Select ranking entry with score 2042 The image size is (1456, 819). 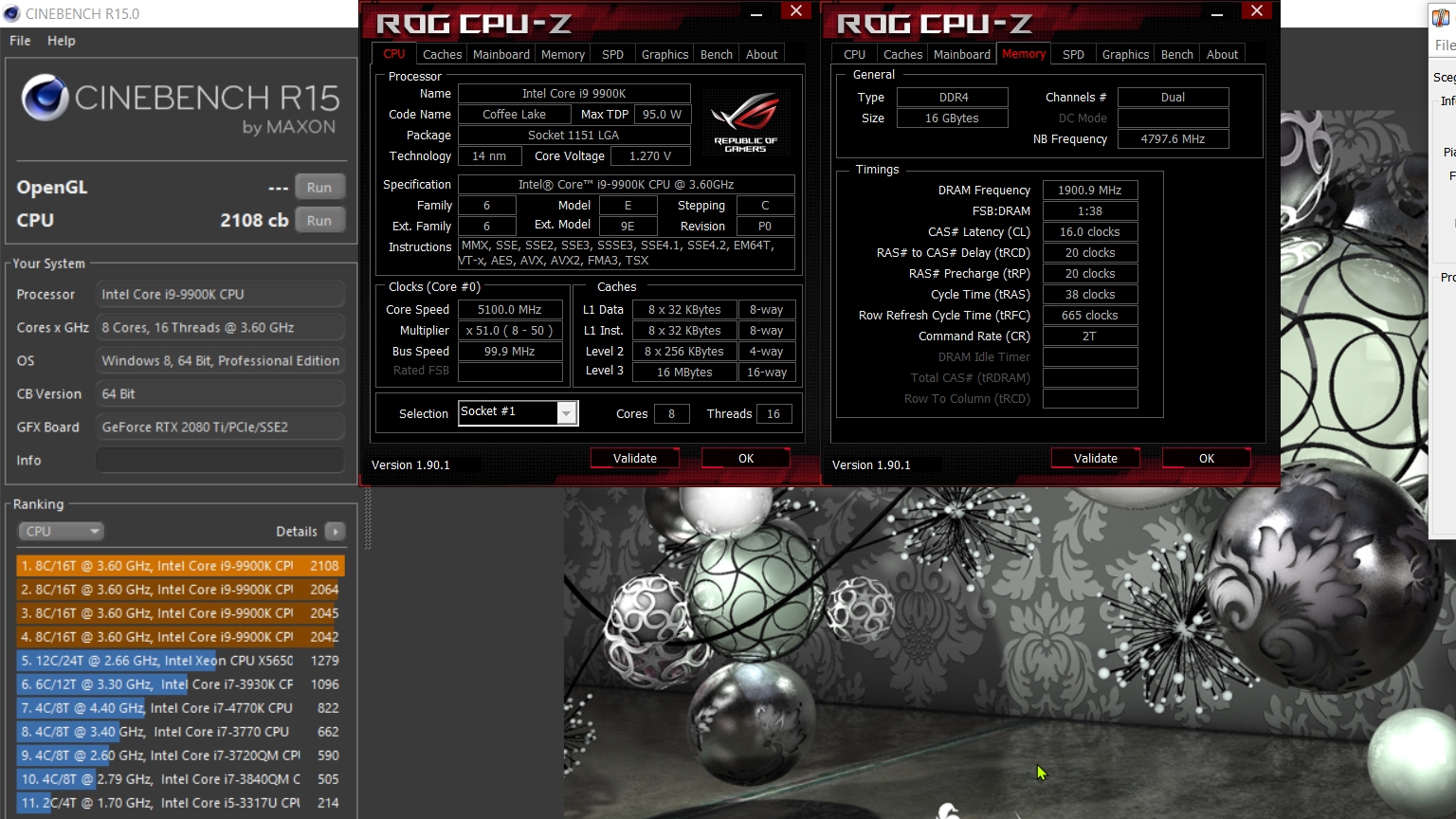pyautogui.click(x=180, y=637)
